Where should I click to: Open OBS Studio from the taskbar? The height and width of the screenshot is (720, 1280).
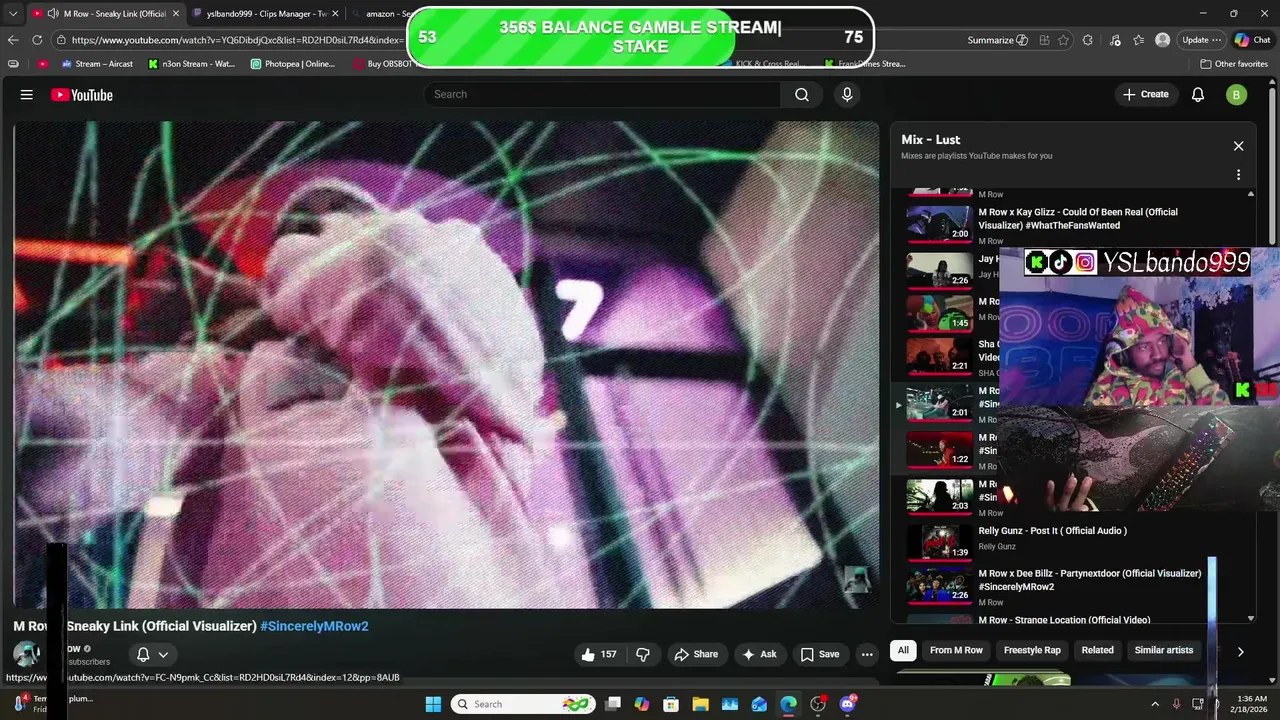point(818,704)
